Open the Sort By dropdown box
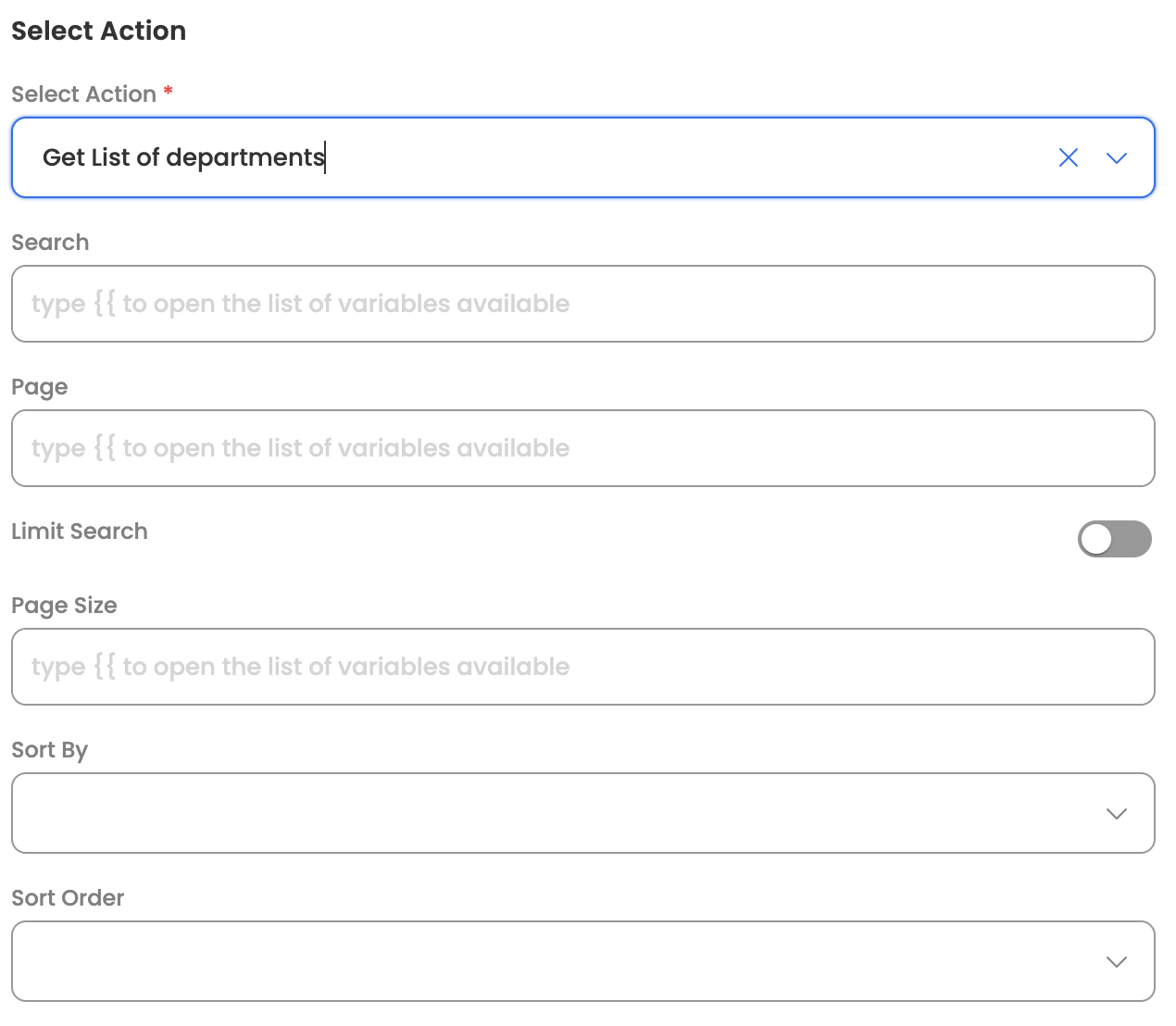The height and width of the screenshot is (1026, 1176). pyautogui.click(x=556, y=813)
